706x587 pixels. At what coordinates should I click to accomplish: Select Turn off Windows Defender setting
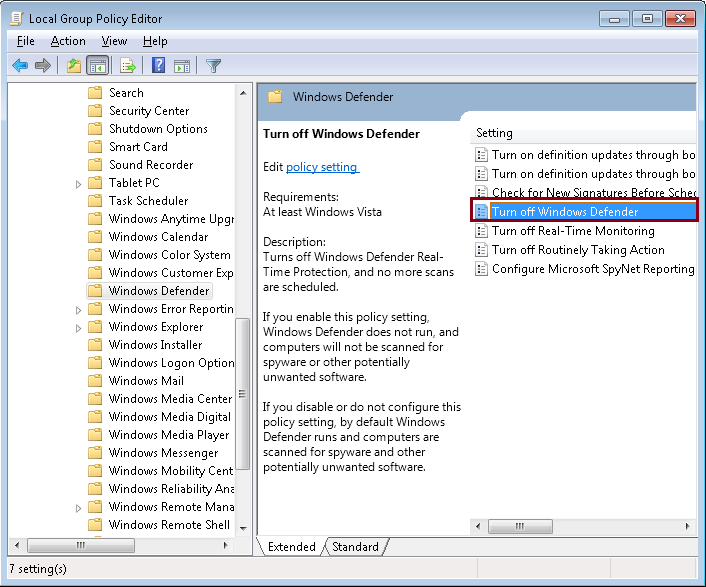click(584, 211)
